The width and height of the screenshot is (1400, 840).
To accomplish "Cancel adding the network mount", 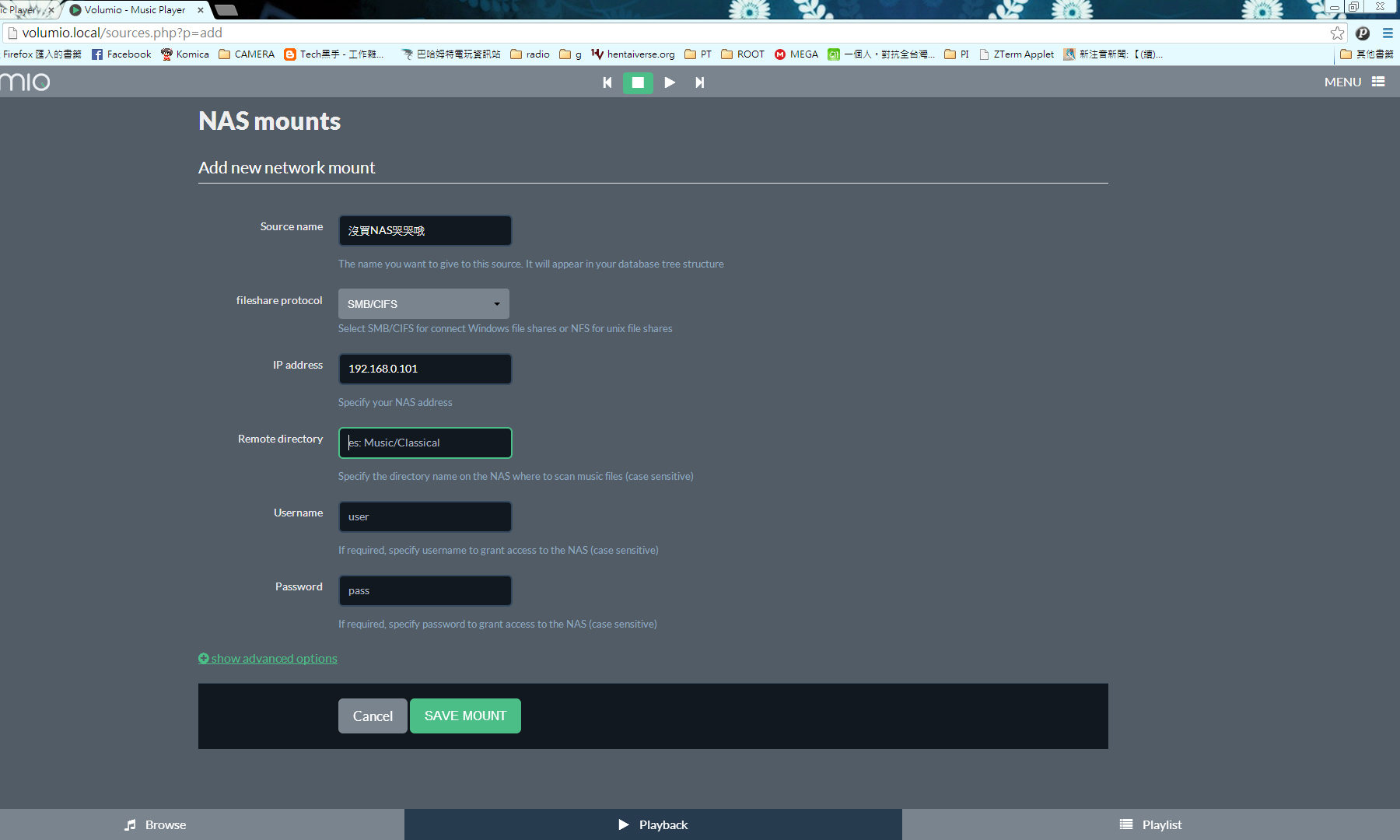I will point(373,716).
